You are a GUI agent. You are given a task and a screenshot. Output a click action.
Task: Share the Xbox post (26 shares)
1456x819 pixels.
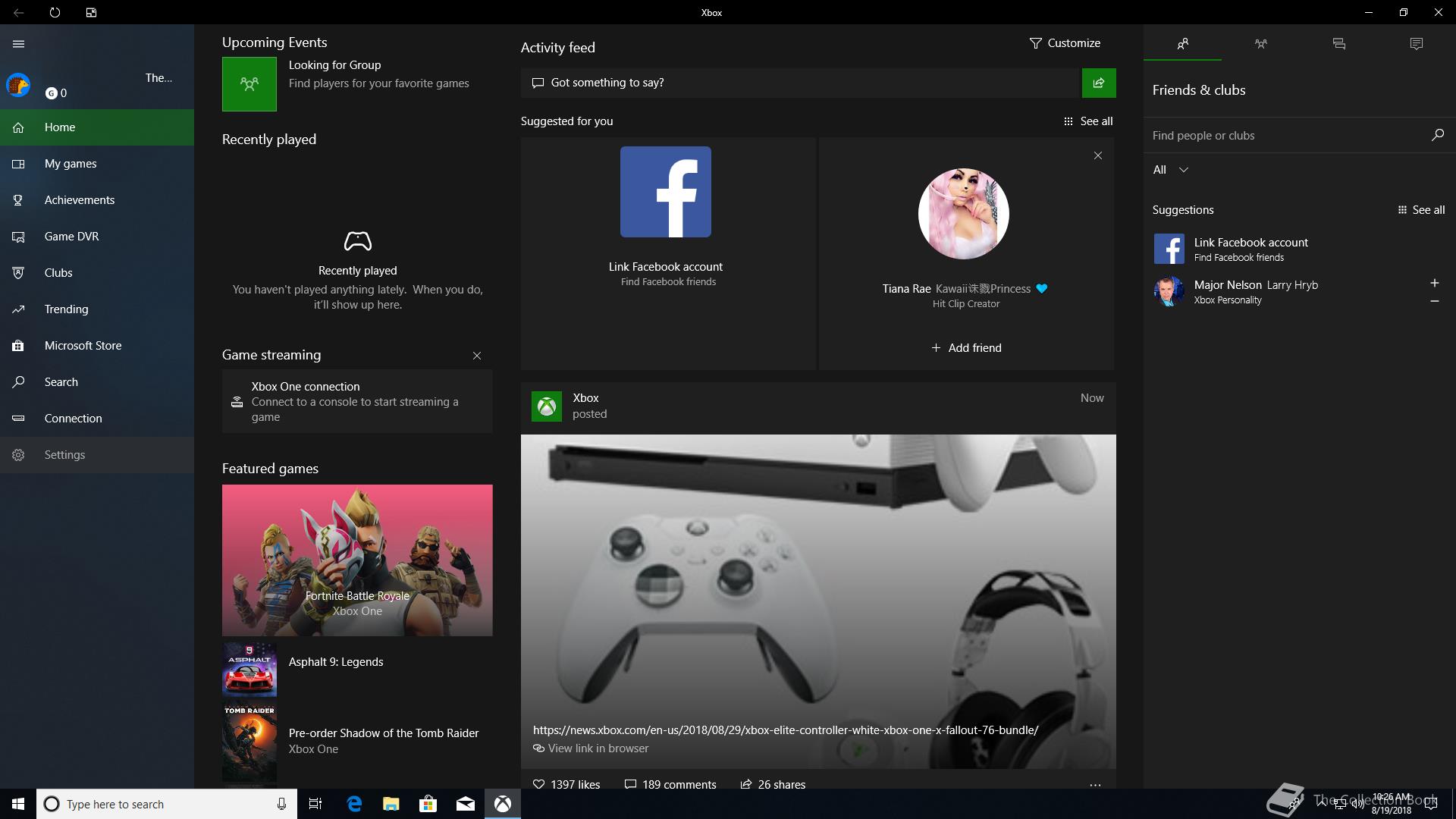773,784
